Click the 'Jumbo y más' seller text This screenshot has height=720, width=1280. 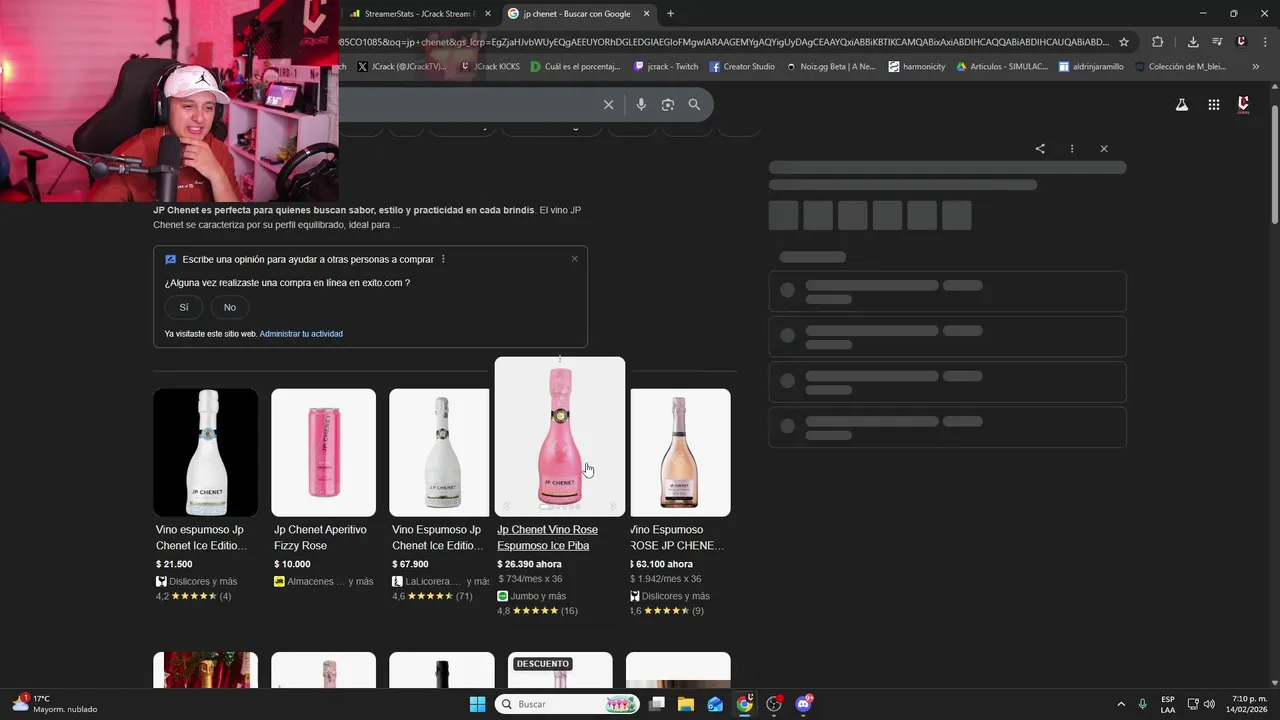(x=538, y=596)
